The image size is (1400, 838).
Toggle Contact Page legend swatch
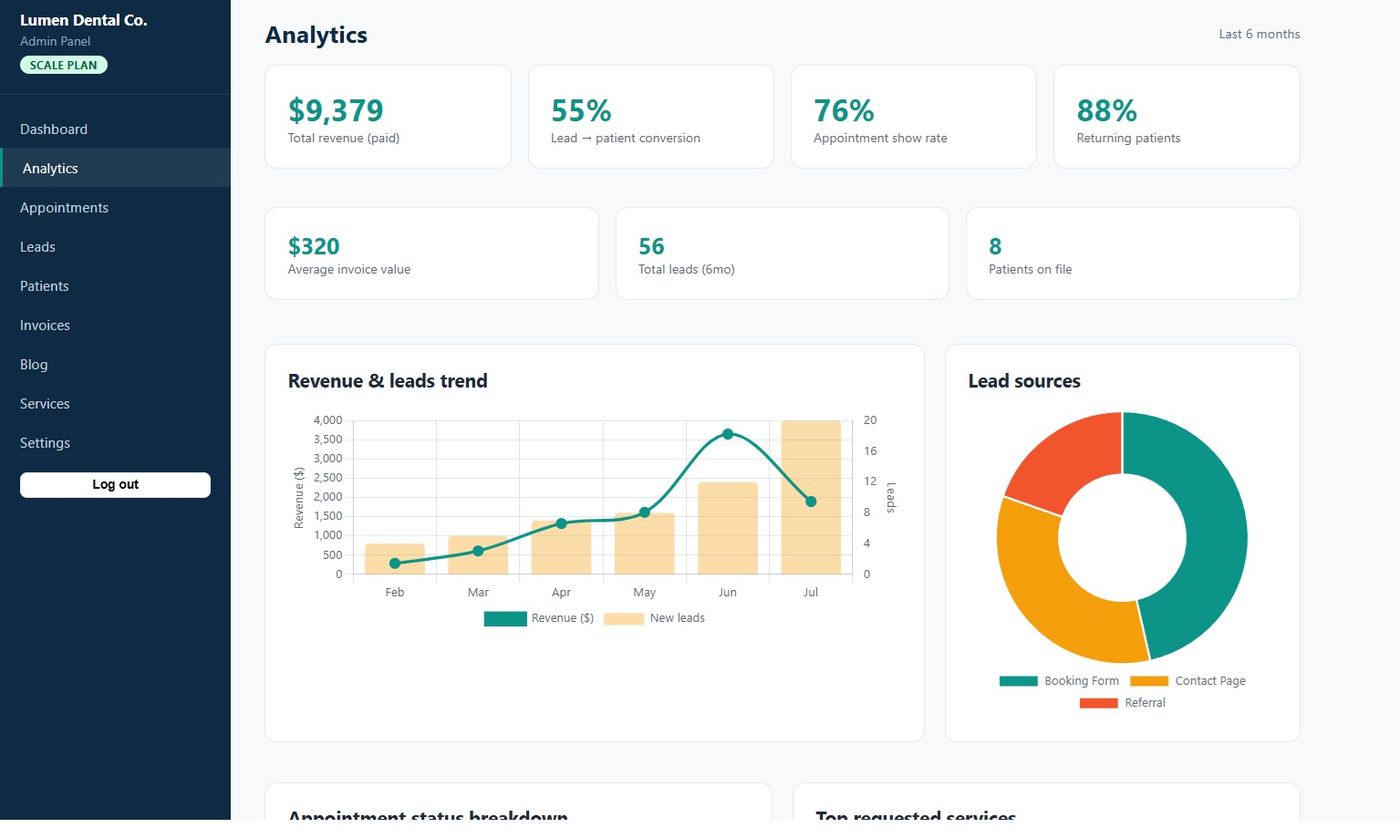[x=1149, y=681]
